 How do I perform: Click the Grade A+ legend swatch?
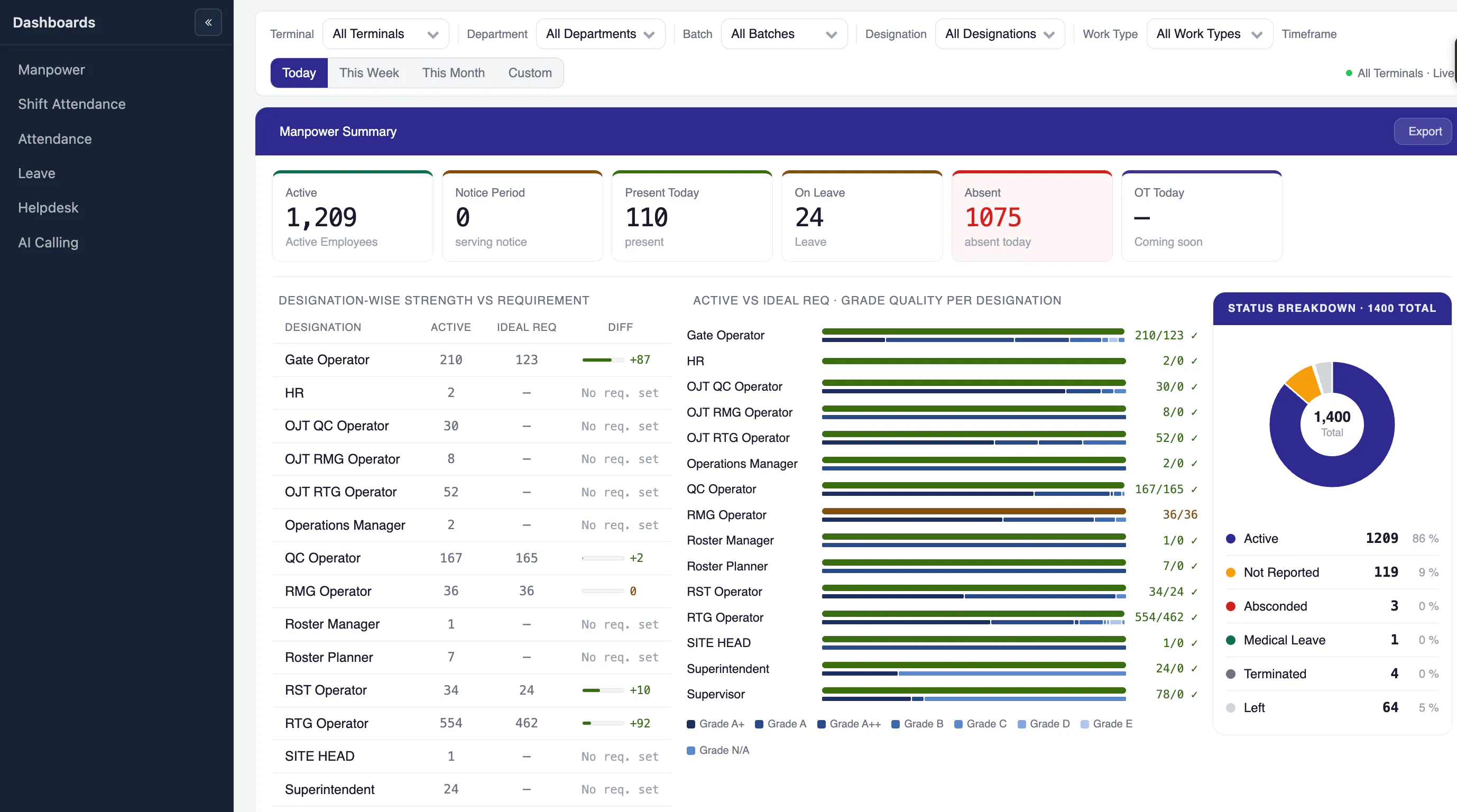[690, 724]
